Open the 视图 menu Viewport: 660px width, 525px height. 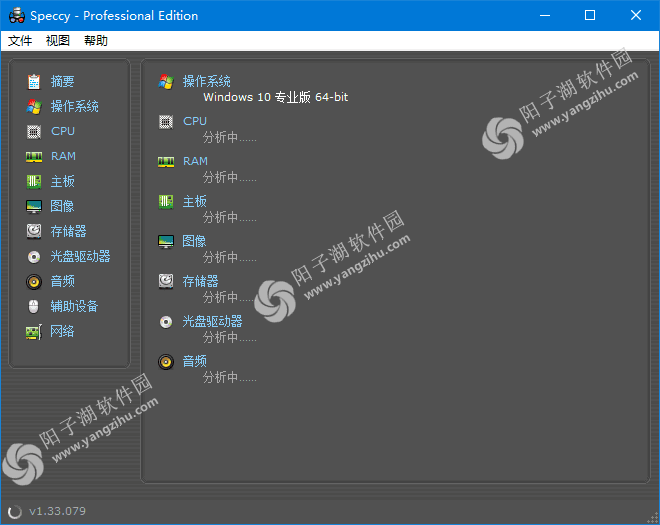58,41
